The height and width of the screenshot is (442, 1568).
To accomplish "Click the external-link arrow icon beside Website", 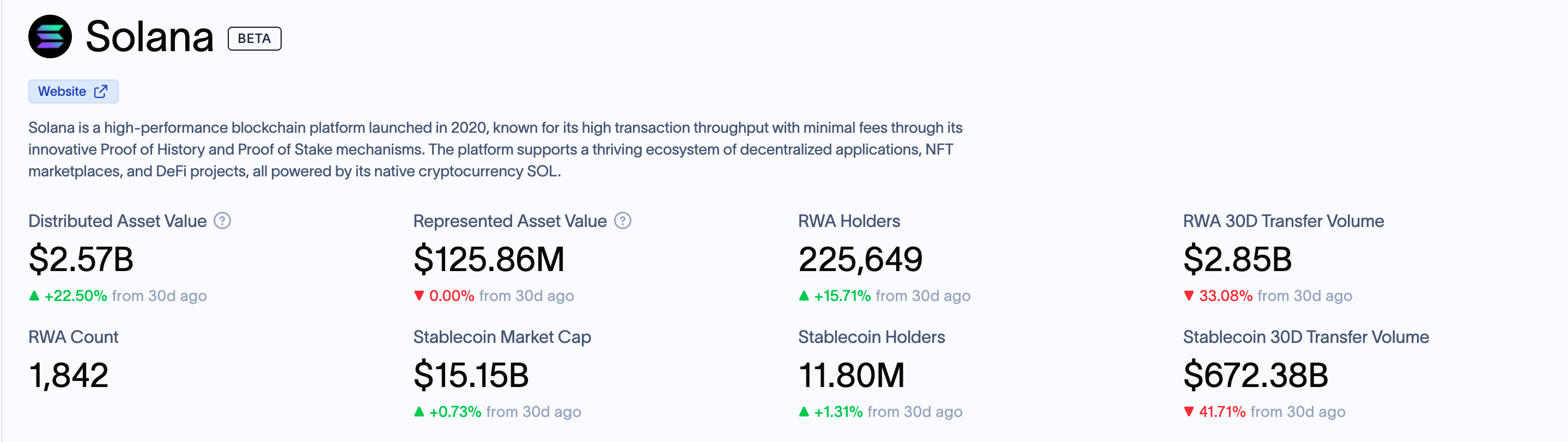I will click(x=101, y=91).
